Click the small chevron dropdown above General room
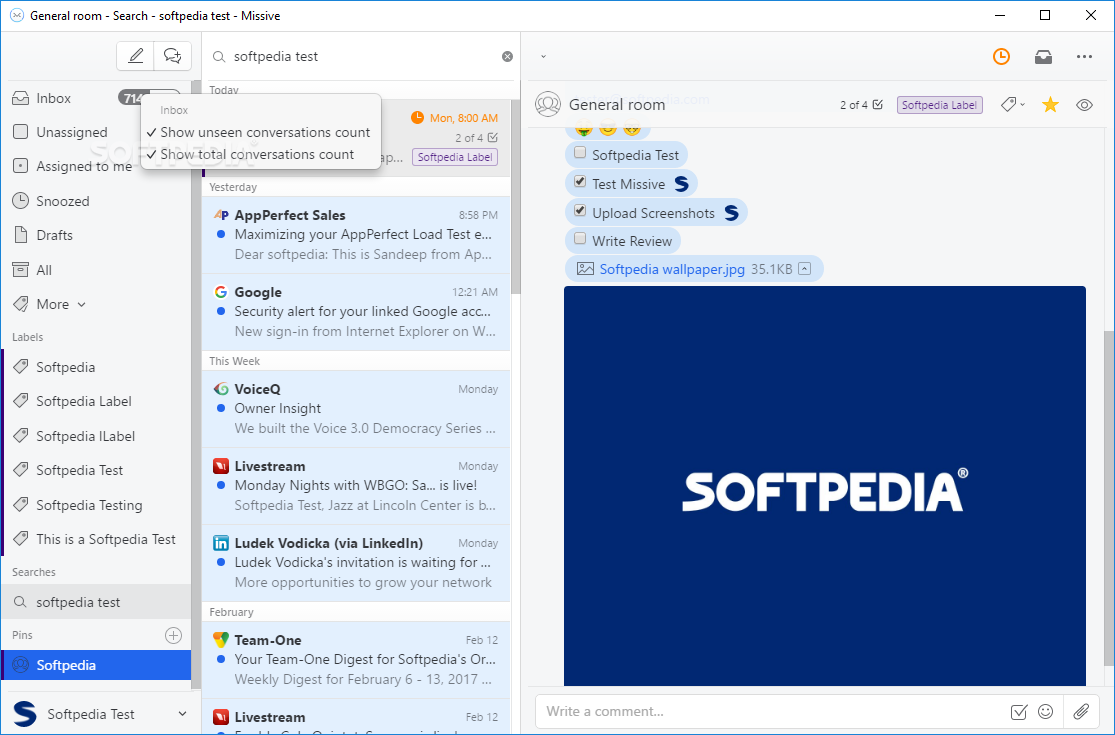1115x735 pixels. 543,56
